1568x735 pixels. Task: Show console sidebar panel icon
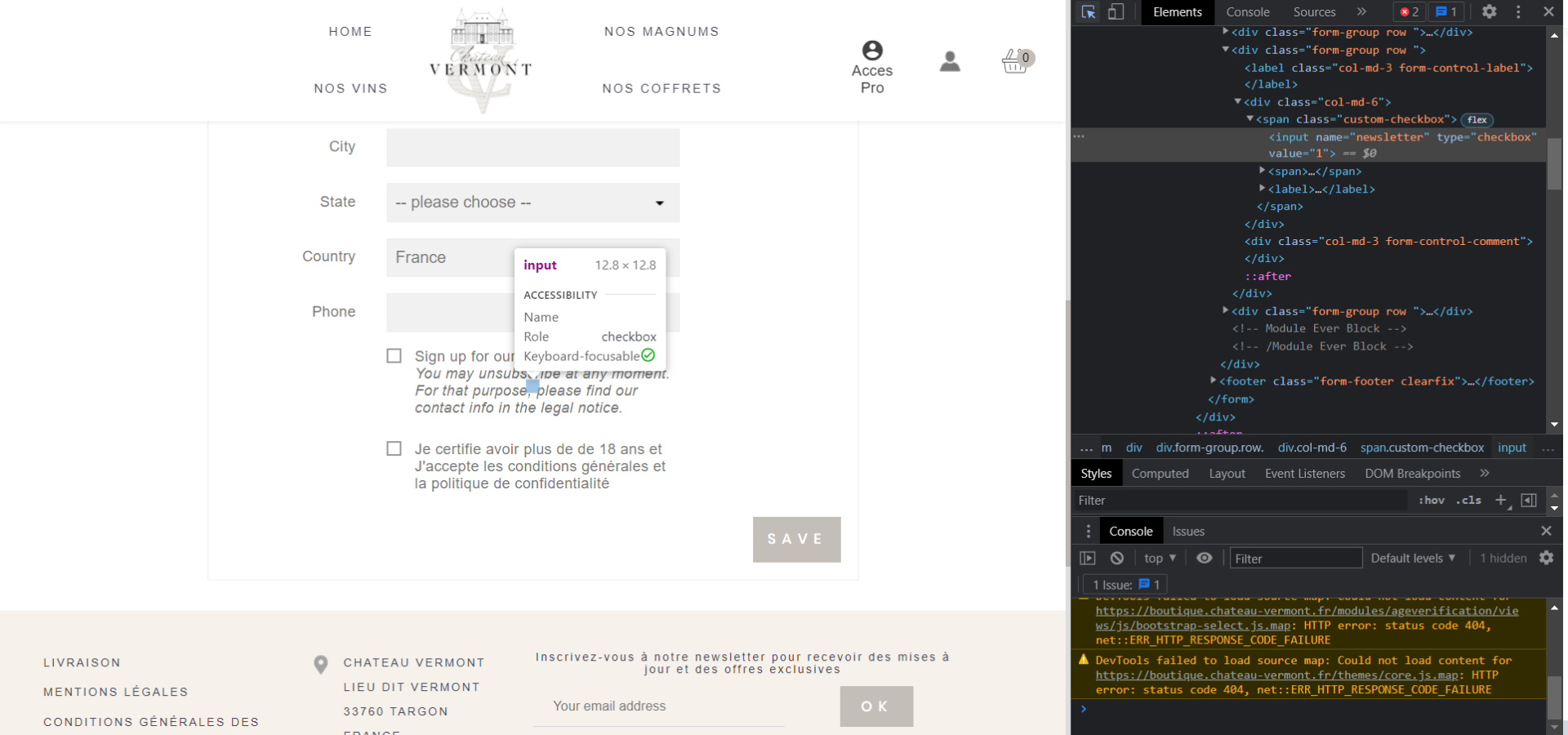(x=1088, y=558)
